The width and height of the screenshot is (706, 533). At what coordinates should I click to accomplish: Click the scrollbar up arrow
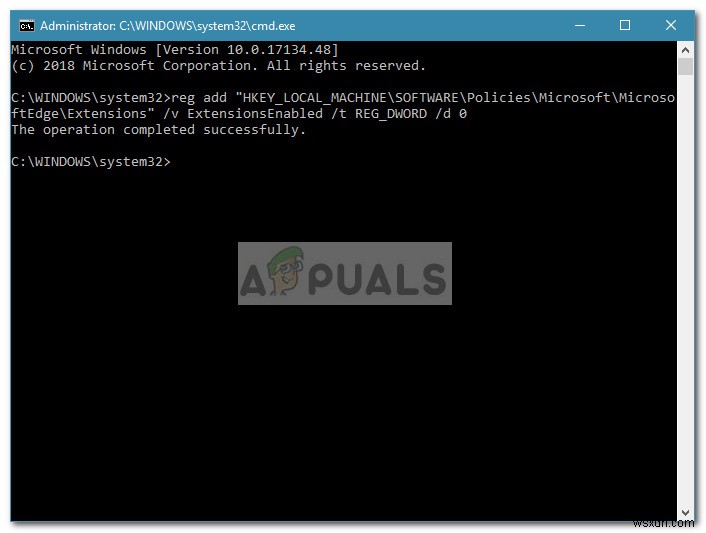pos(685,50)
